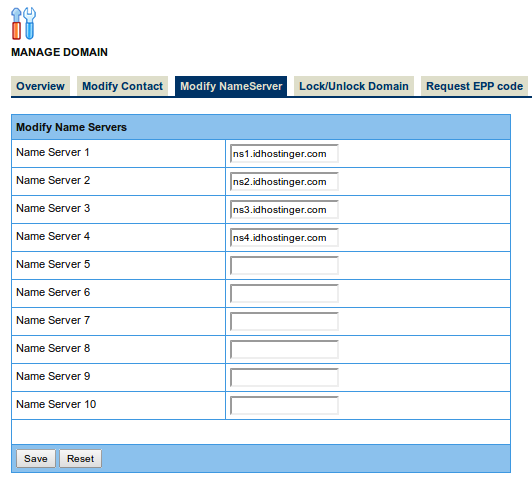Click the Modify Name Servers header
Viewport: 532px width, 479px height.
(x=71, y=127)
